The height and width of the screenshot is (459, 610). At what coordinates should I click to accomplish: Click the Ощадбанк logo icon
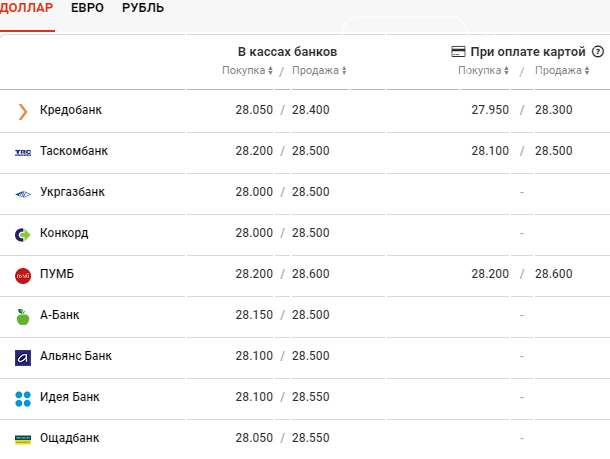pyautogui.click(x=23, y=438)
